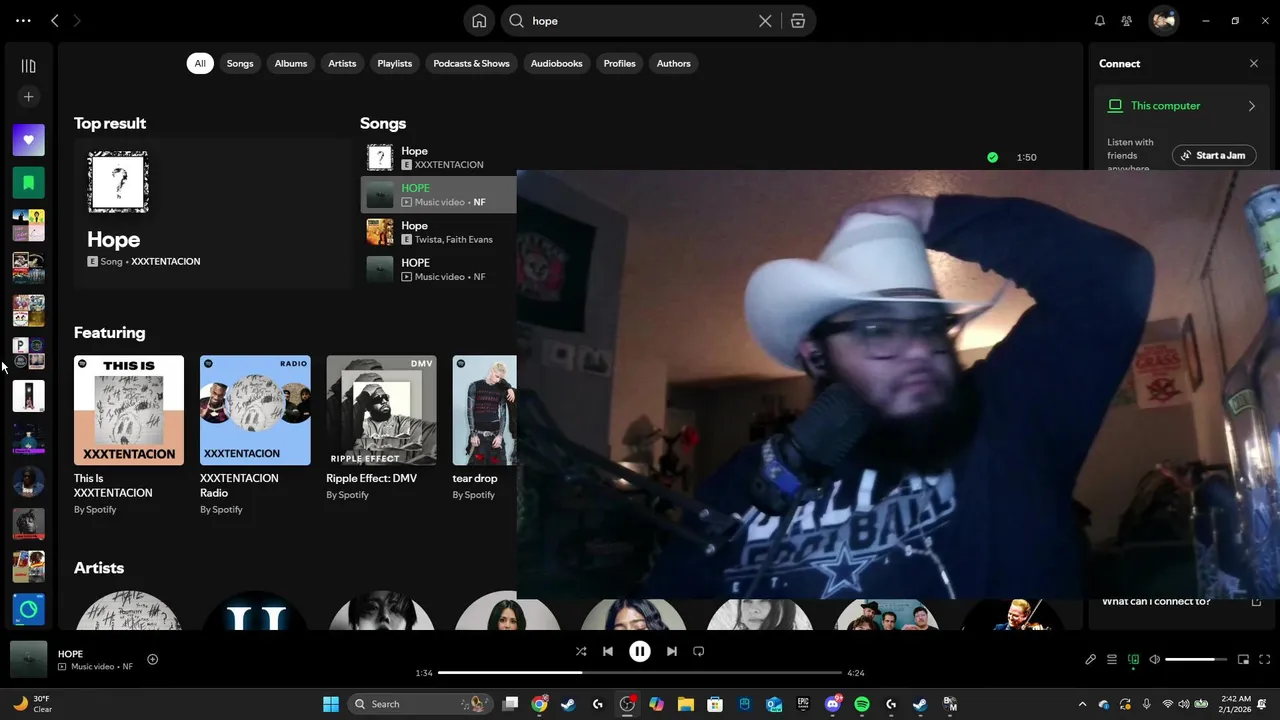Open Your Episodes green bookmark playlist
This screenshot has height=720, width=1280.
(28, 183)
